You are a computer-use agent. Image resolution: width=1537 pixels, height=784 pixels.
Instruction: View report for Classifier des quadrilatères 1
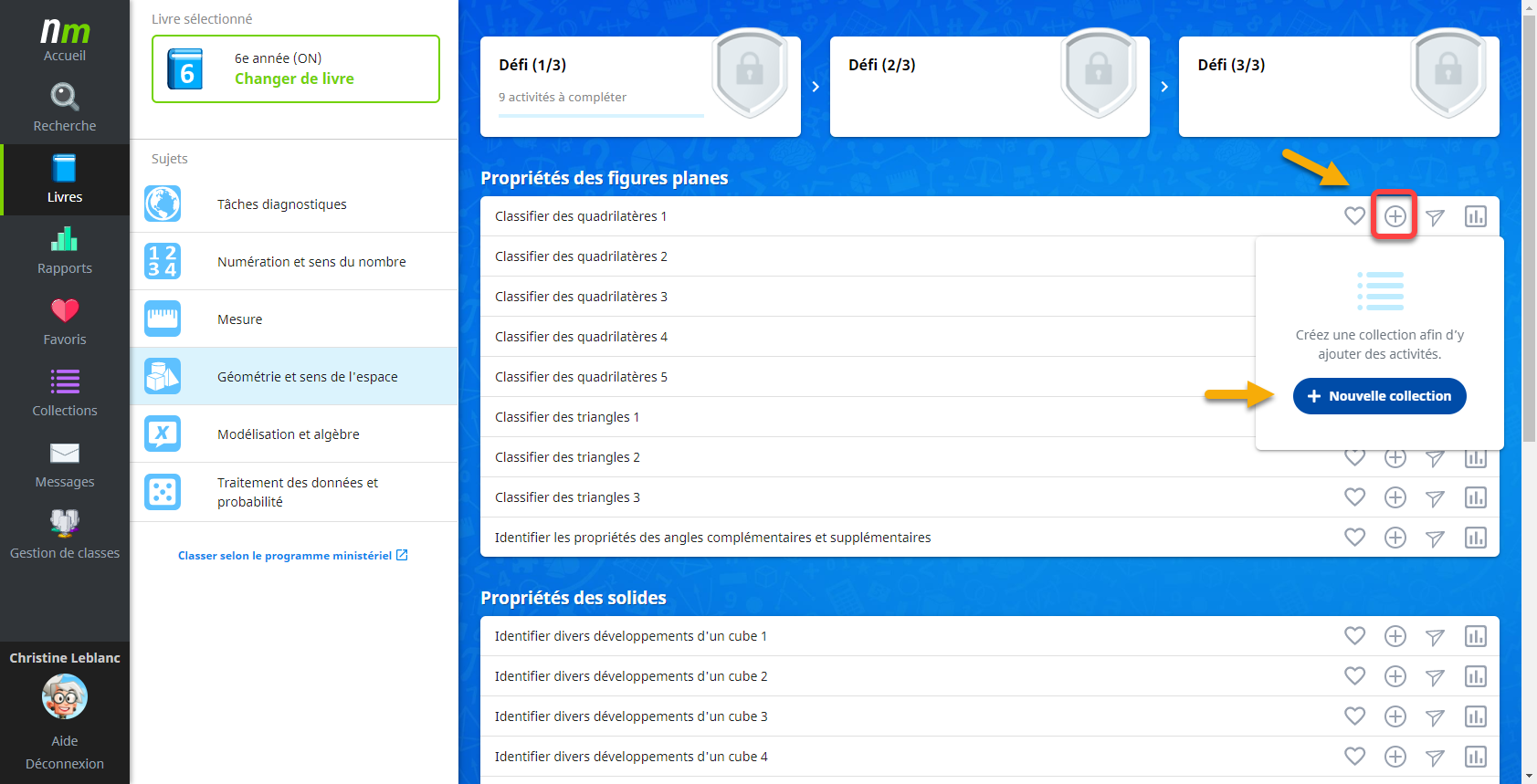(x=1475, y=216)
